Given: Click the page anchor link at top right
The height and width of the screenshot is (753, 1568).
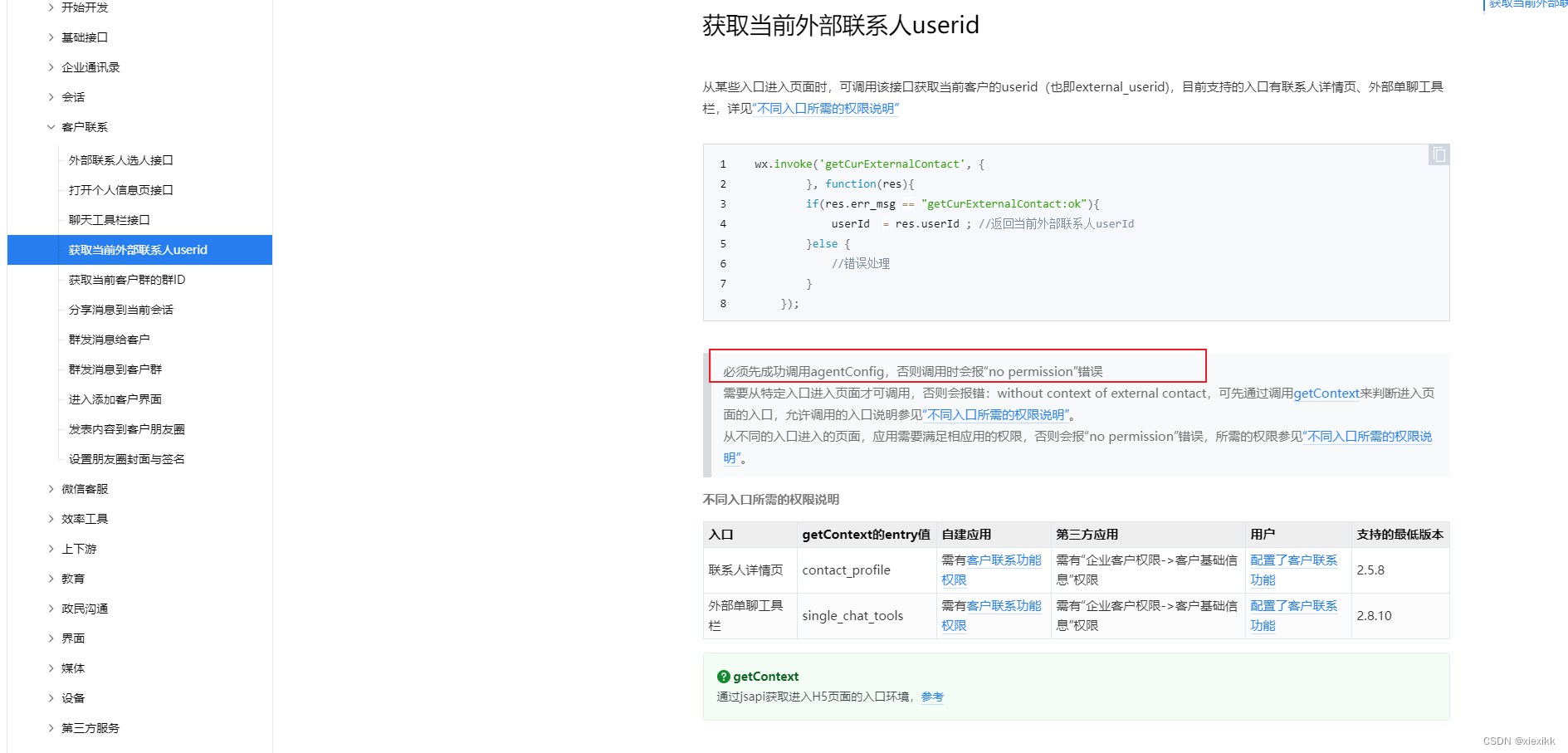Looking at the screenshot, I should click(1528, 4).
